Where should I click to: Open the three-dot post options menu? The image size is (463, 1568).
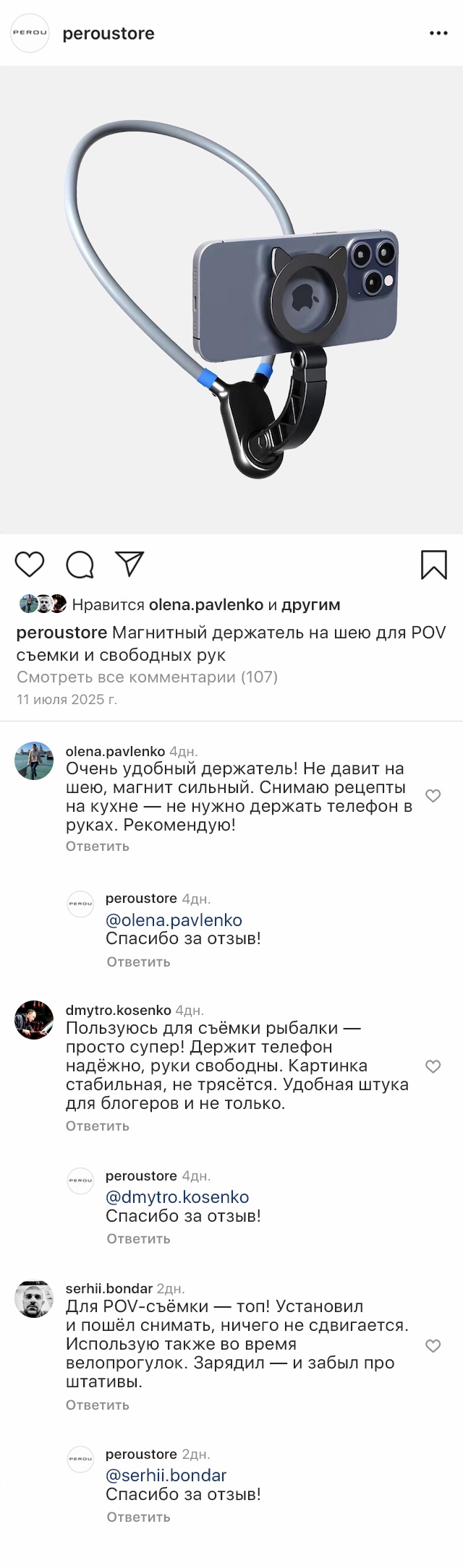[x=438, y=33]
